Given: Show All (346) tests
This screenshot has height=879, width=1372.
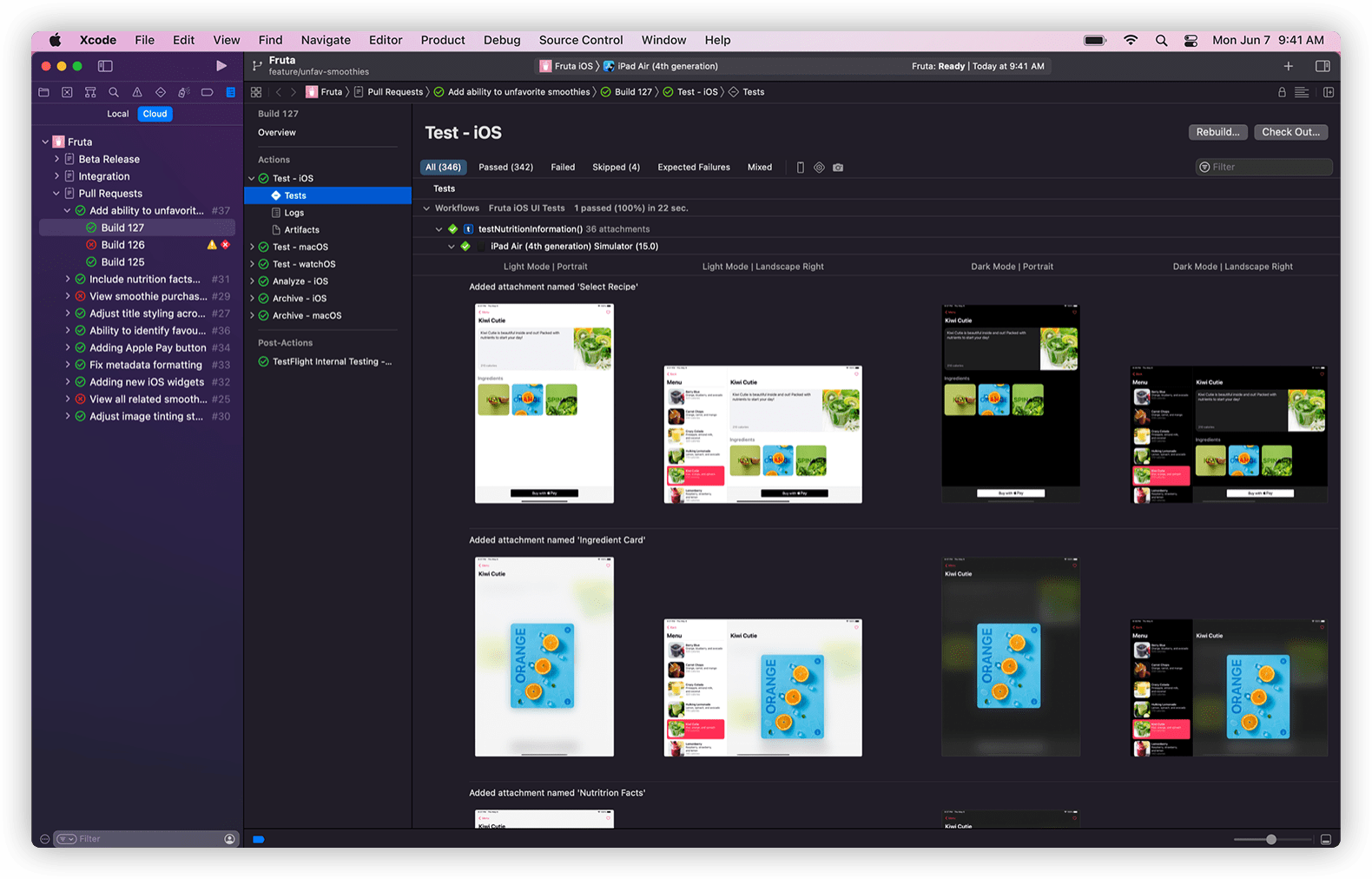Looking at the screenshot, I should click(x=444, y=167).
